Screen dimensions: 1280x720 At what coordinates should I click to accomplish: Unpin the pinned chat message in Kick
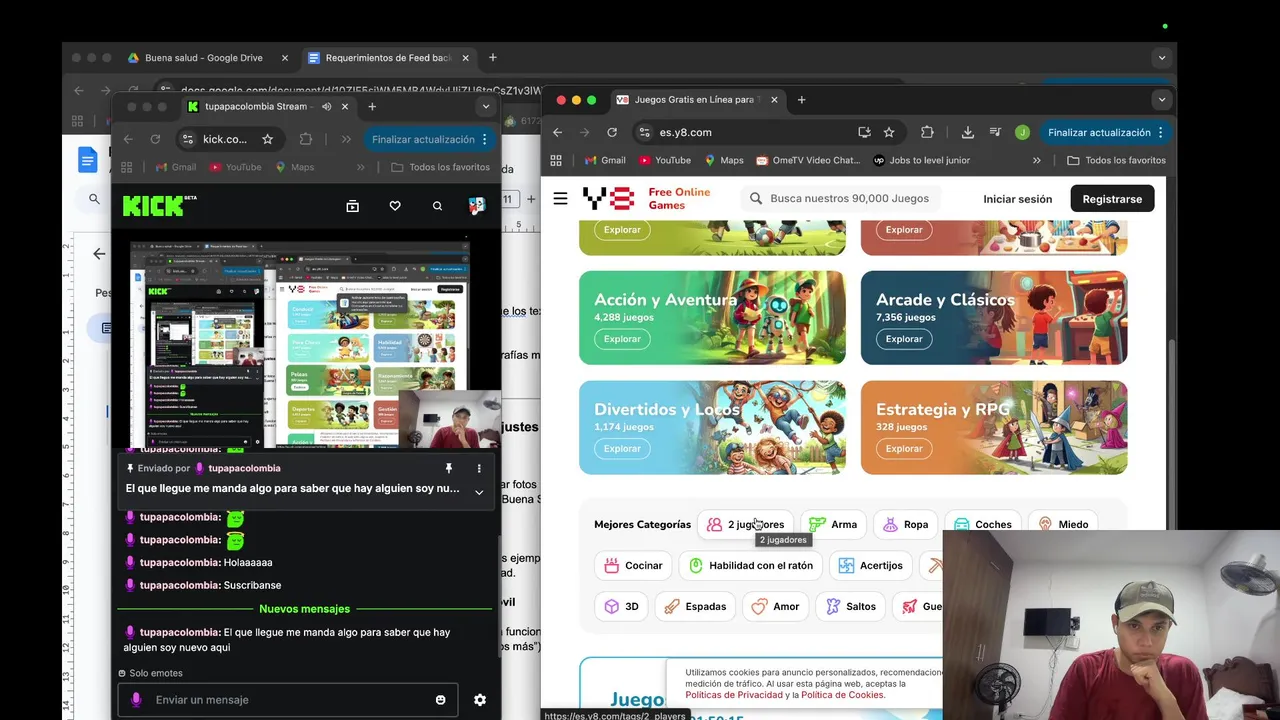449,468
